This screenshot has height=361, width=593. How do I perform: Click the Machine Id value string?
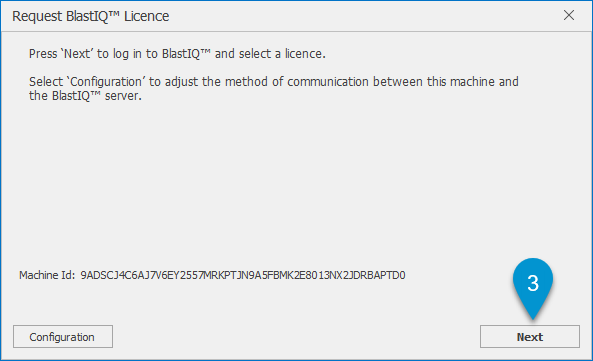[x=243, y=275]
